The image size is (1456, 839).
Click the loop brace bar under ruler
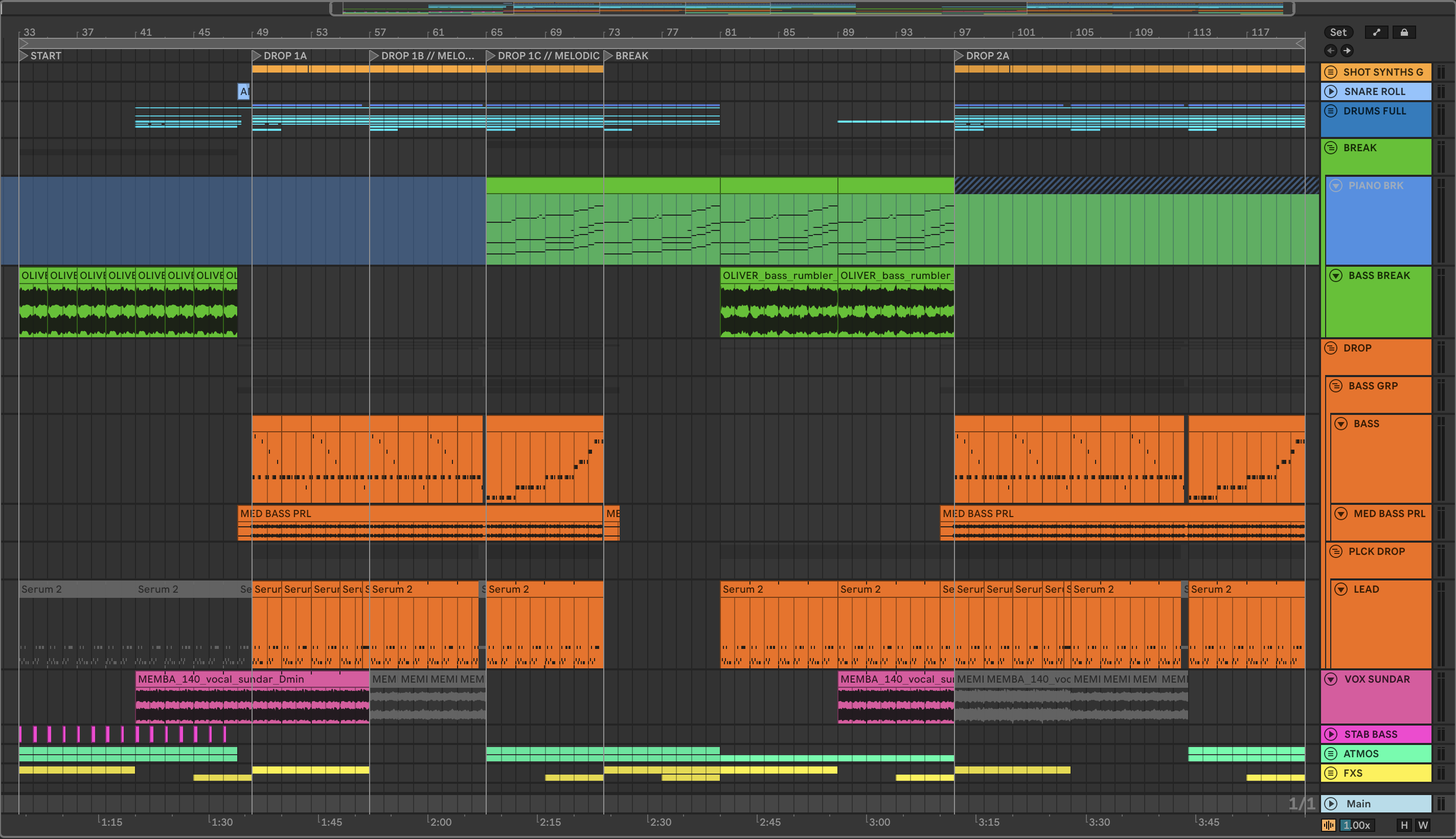(x=662, y=43)
